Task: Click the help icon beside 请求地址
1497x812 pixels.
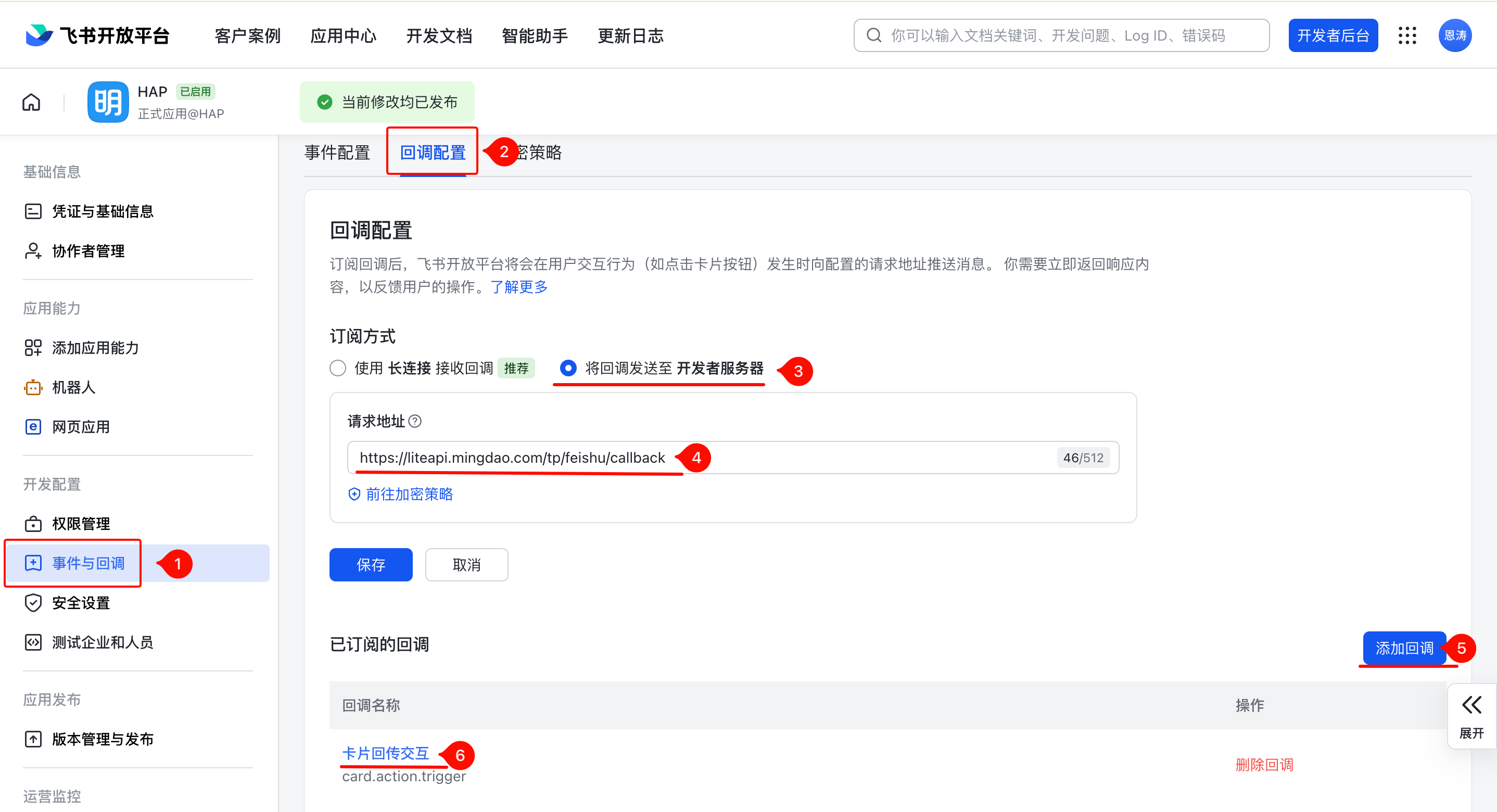Action: coord(415,421)
